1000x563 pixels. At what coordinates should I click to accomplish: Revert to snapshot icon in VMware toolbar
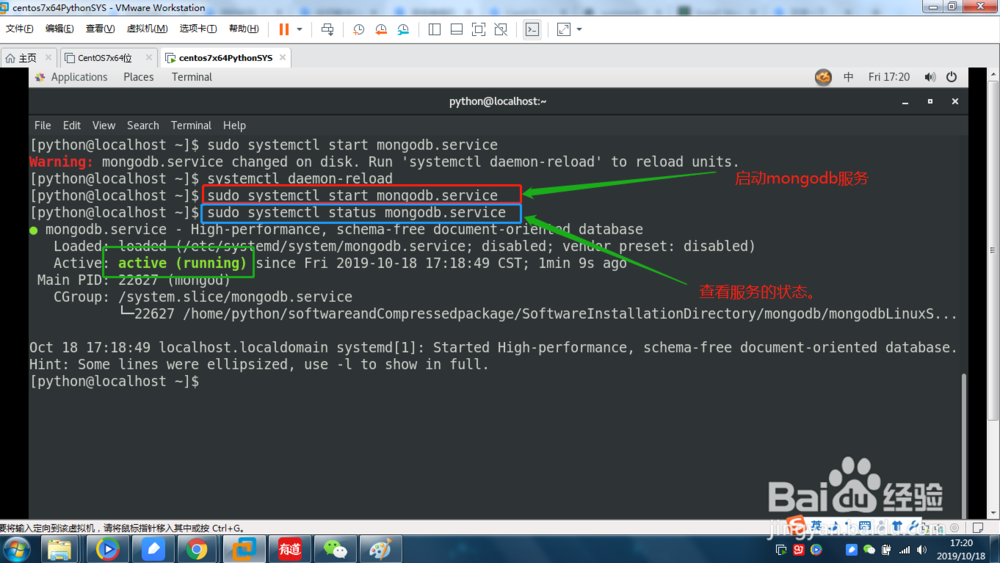[381, 29]
